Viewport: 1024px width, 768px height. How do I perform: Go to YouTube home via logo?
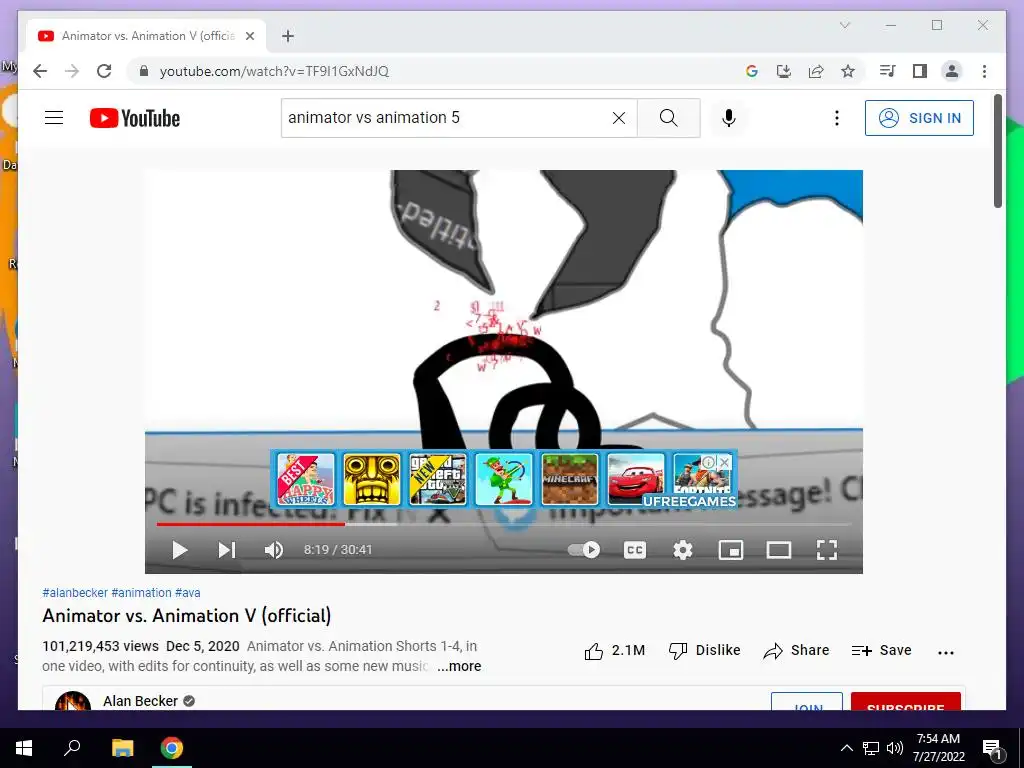(135, 118)
